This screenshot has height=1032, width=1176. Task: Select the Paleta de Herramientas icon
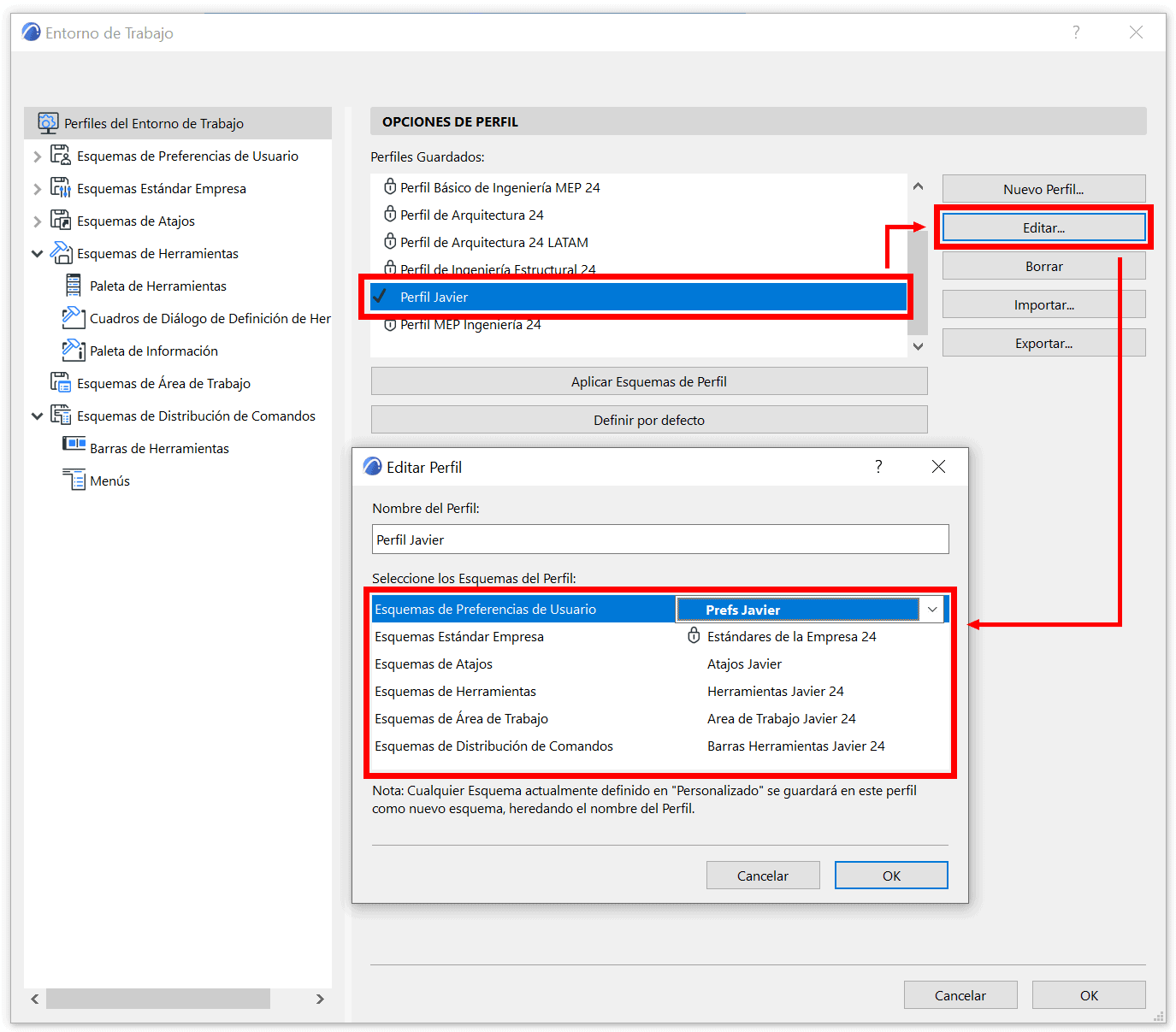(74, 285)
